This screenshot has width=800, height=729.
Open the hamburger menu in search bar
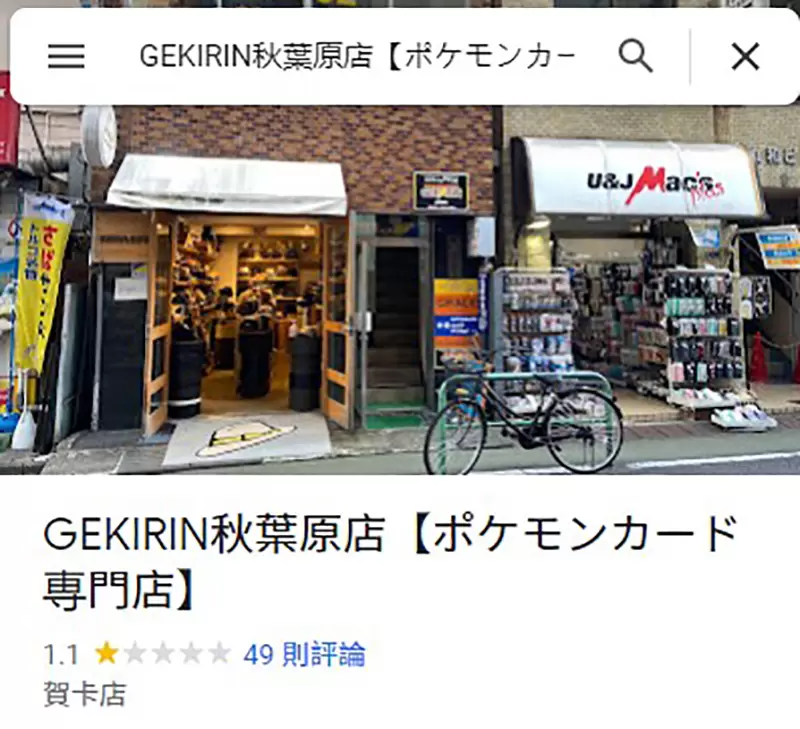[x=66, y=56]
